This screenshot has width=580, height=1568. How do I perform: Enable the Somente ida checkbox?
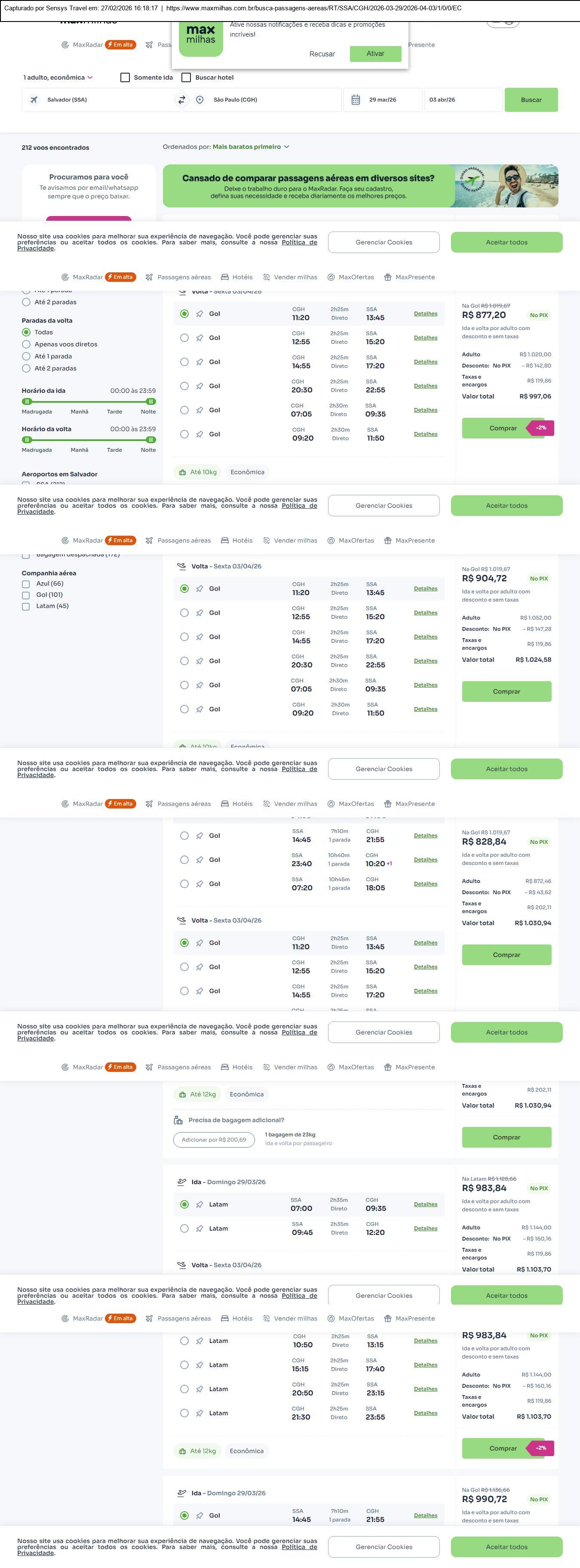(x=125, y=77)
